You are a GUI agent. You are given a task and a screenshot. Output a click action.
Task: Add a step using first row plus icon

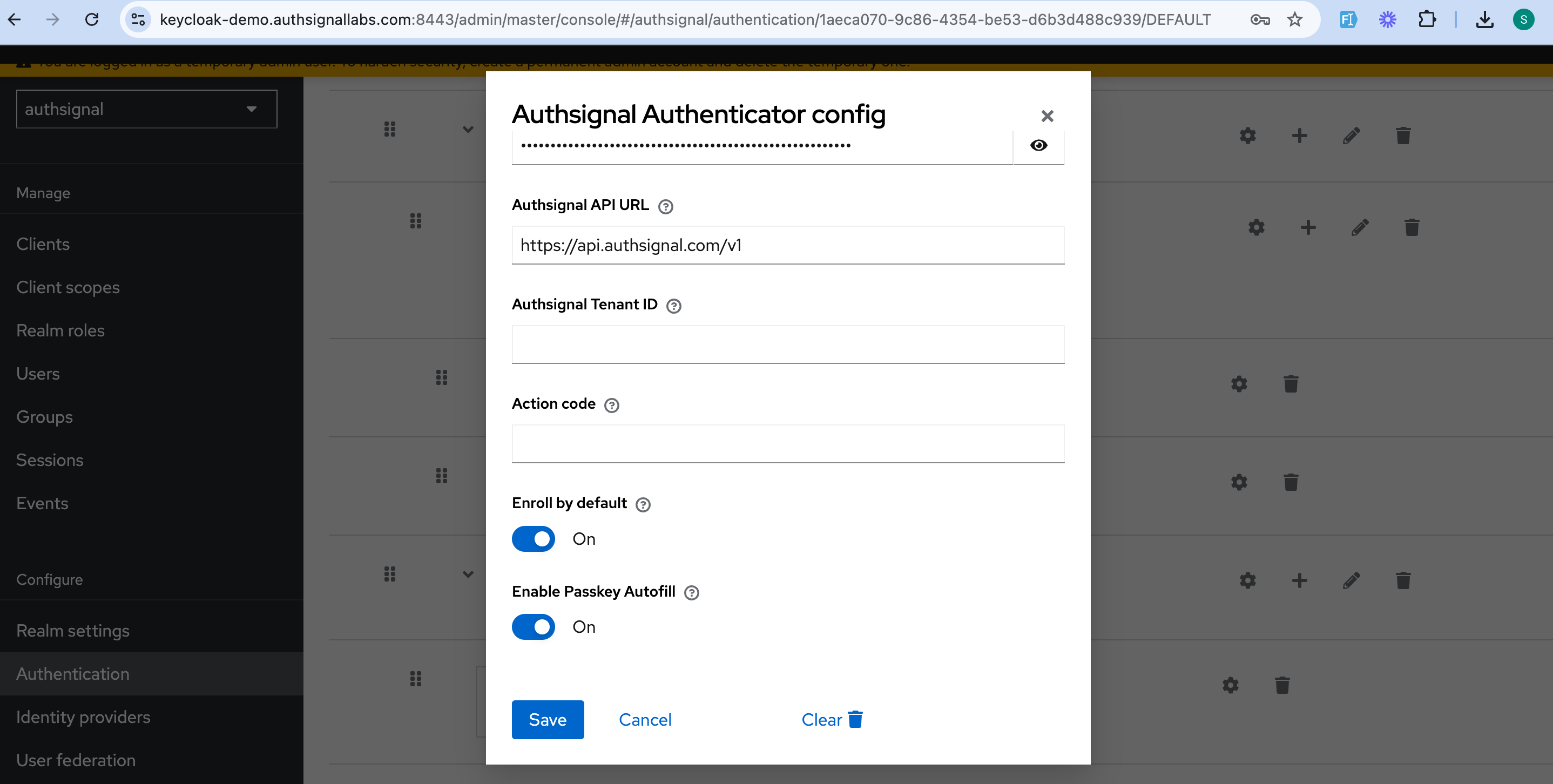1299,136
